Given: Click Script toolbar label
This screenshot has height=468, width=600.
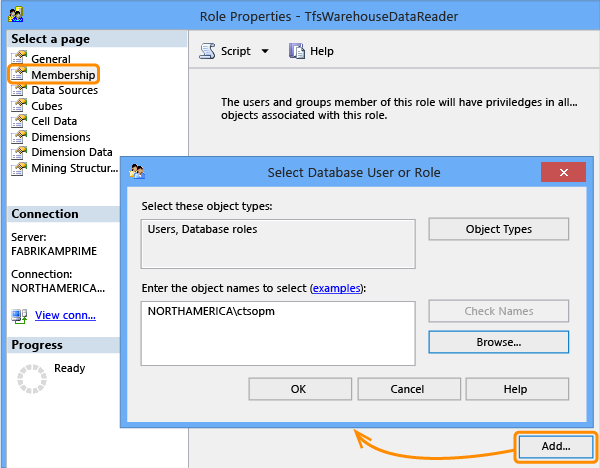Looking at the screenshot, I should (236, 51).
